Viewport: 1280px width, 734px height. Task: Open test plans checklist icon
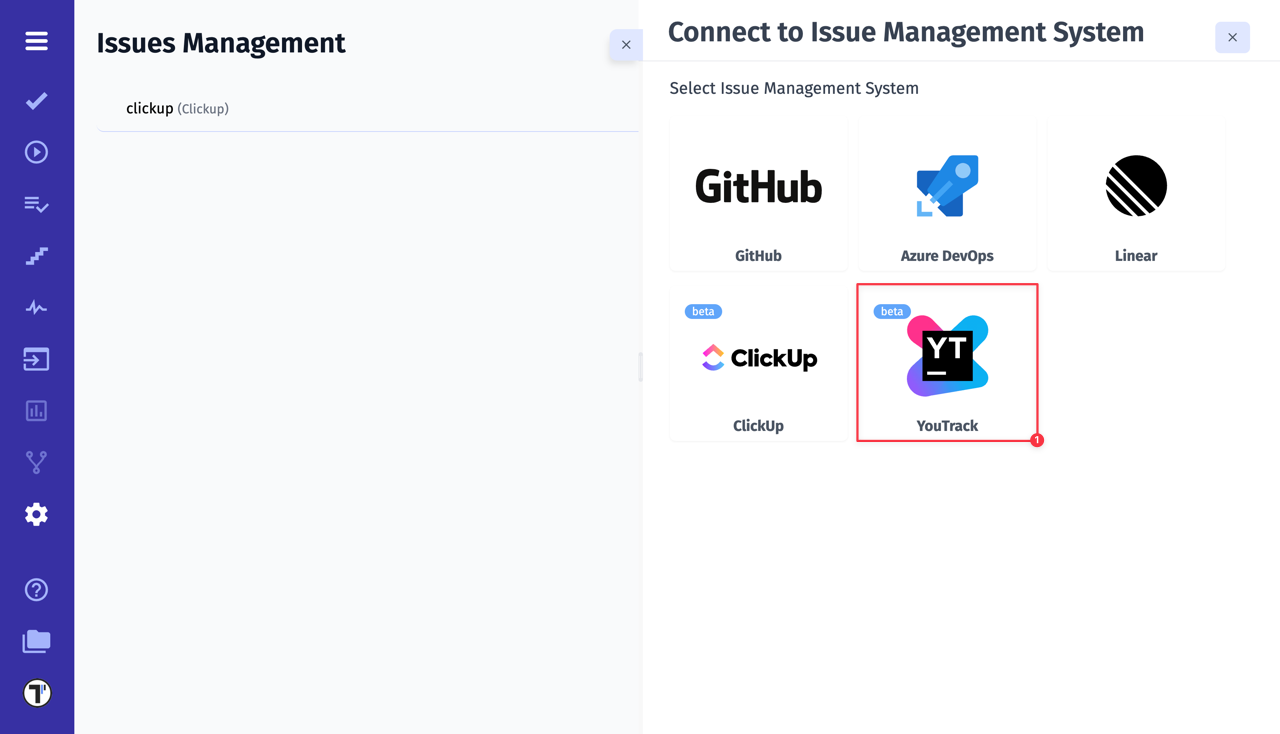(36, 204)
